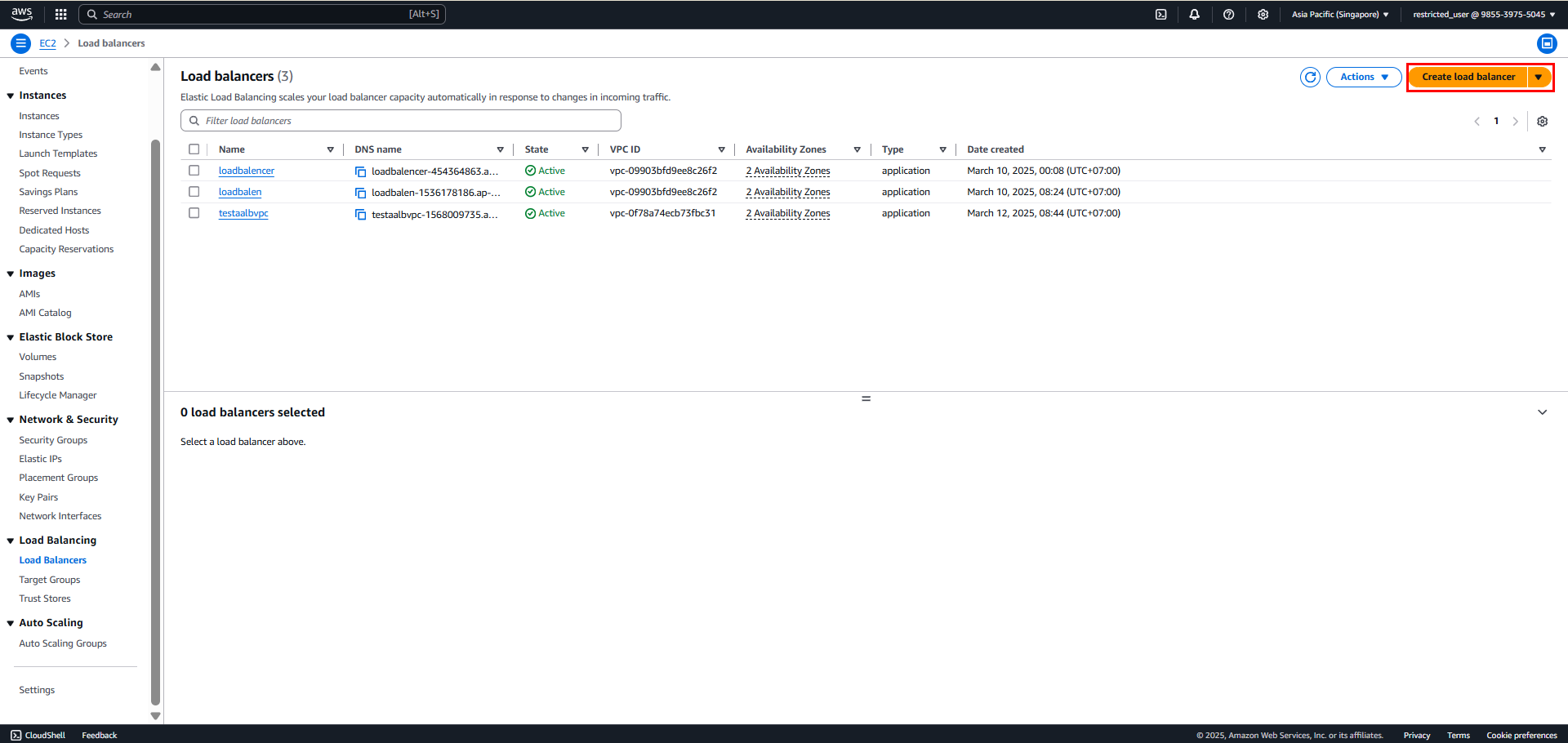Sort by VPC ID column arrow
This screenshot has width=1568, height=743.
click(721, 149)
